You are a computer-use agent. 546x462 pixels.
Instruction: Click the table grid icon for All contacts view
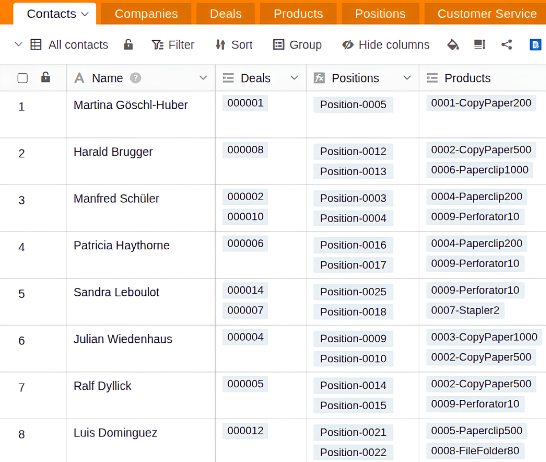point(36,45)
